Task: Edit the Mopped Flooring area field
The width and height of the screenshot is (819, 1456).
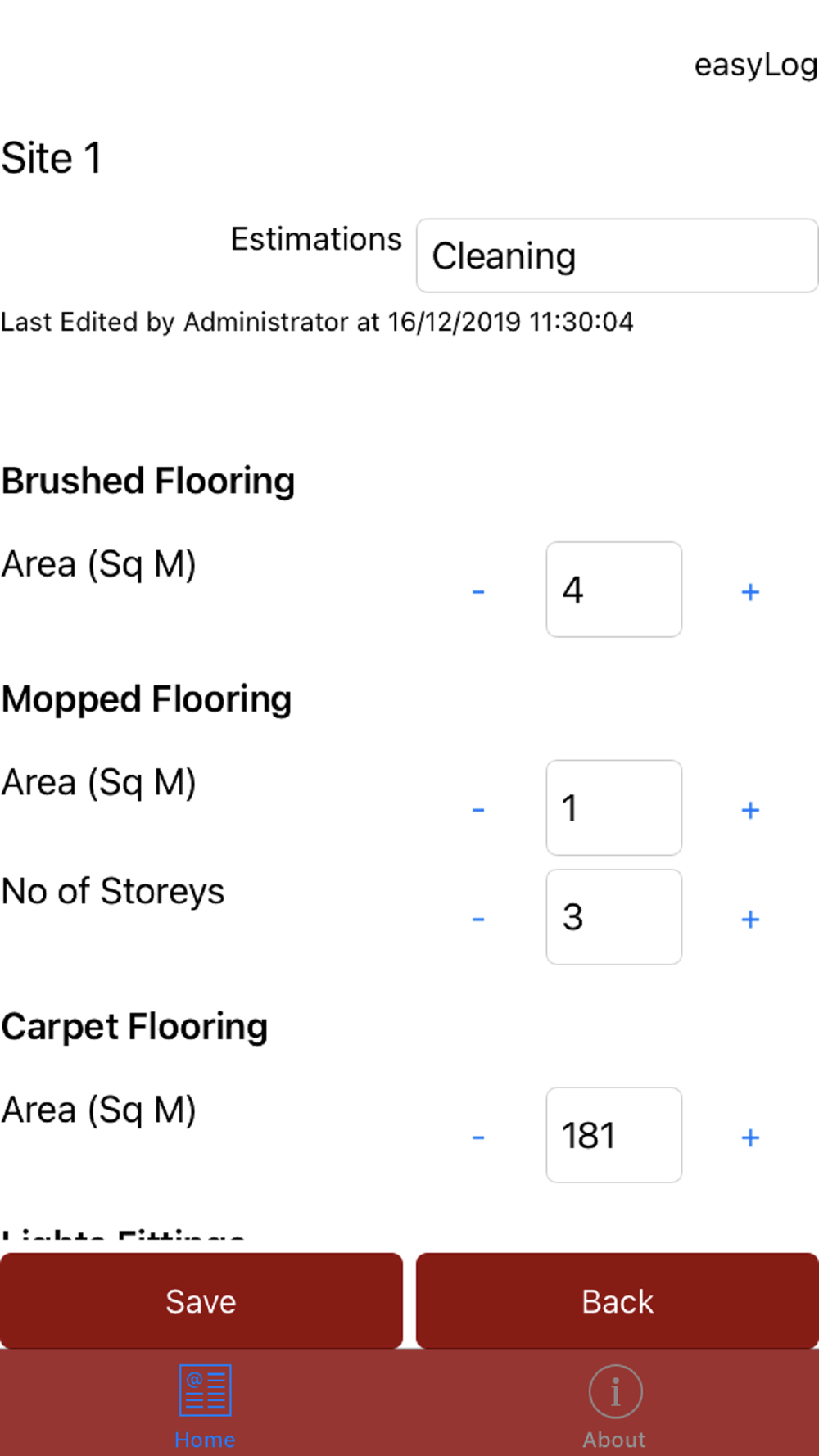Action: point(613,808)
